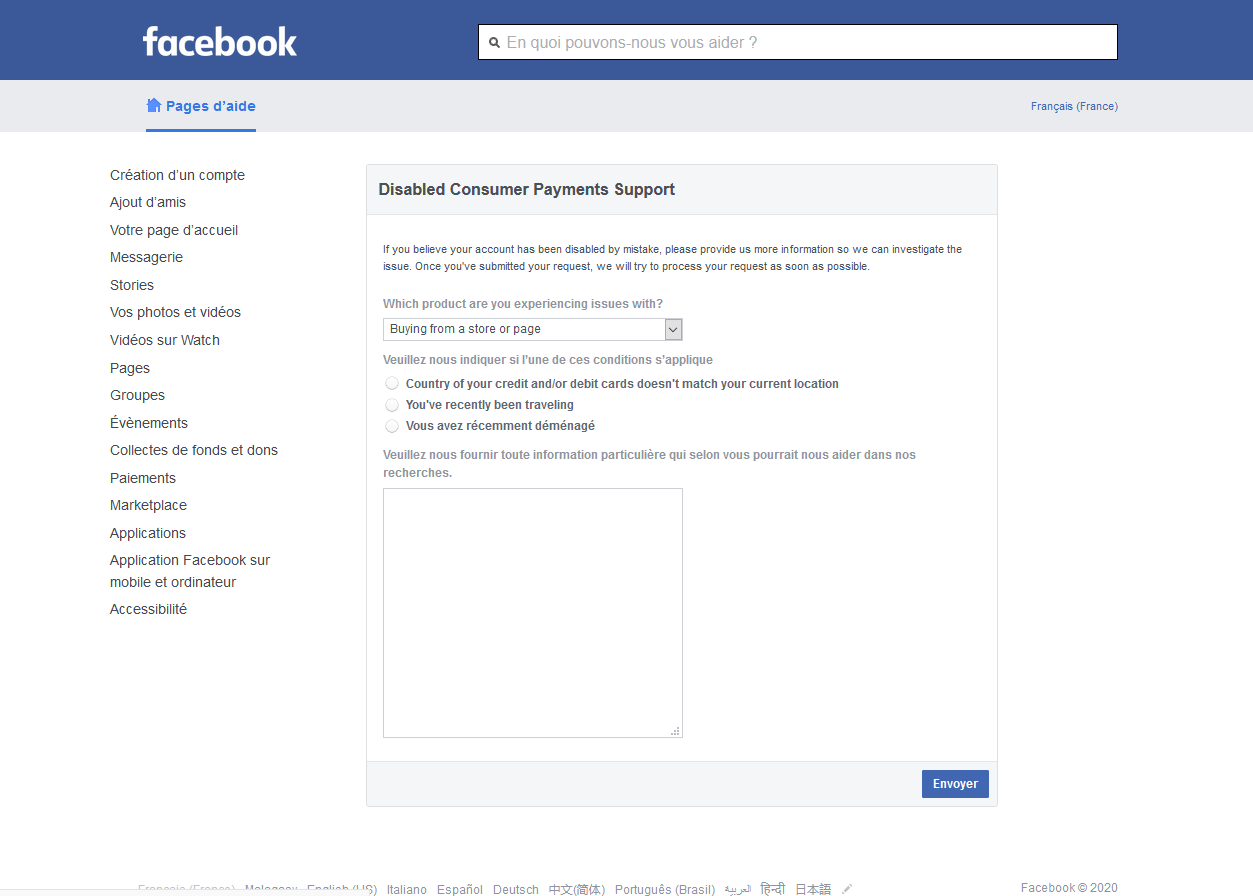Open the Paiements help topic

point(143,478)
